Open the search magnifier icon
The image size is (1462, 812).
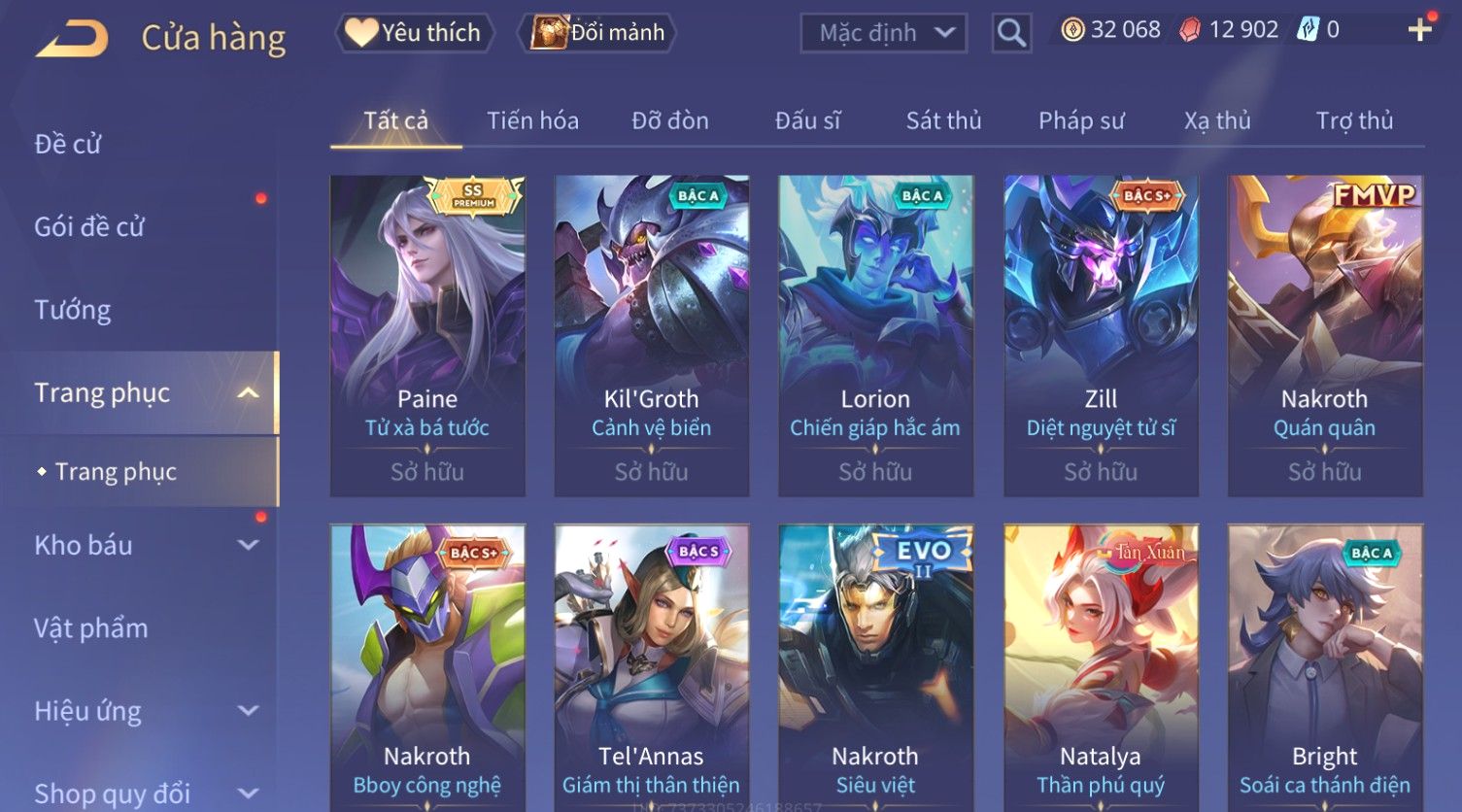coord(1011,33)
